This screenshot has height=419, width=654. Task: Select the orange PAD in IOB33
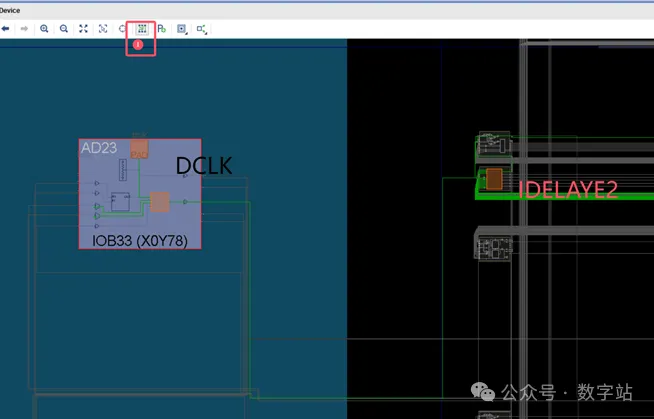pos(139,149)
